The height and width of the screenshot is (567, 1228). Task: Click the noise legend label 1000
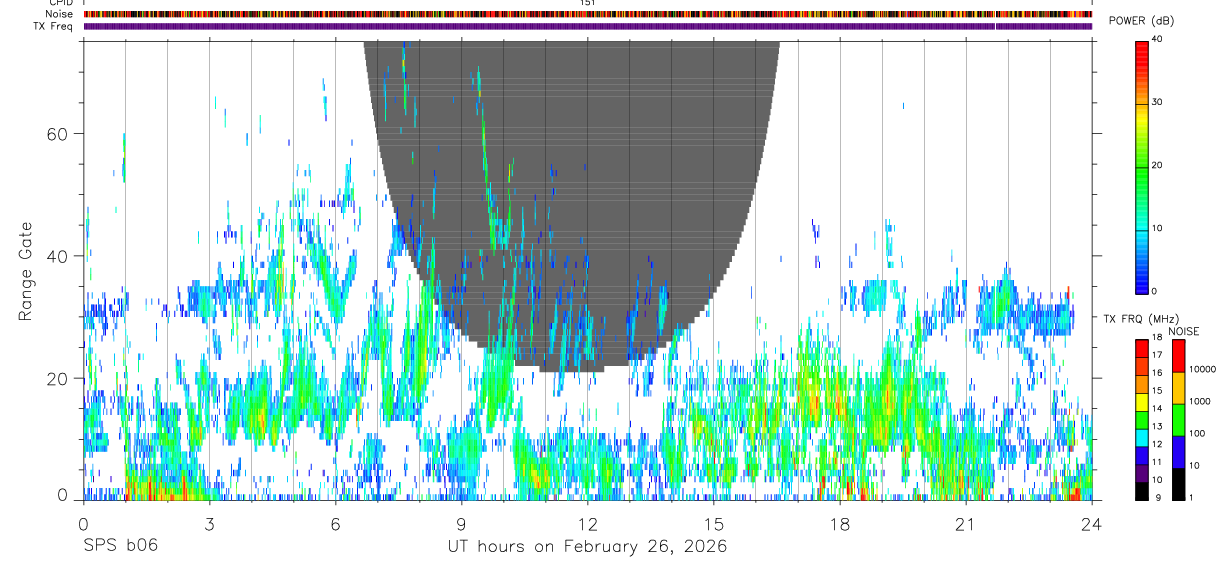(1198, 401)
